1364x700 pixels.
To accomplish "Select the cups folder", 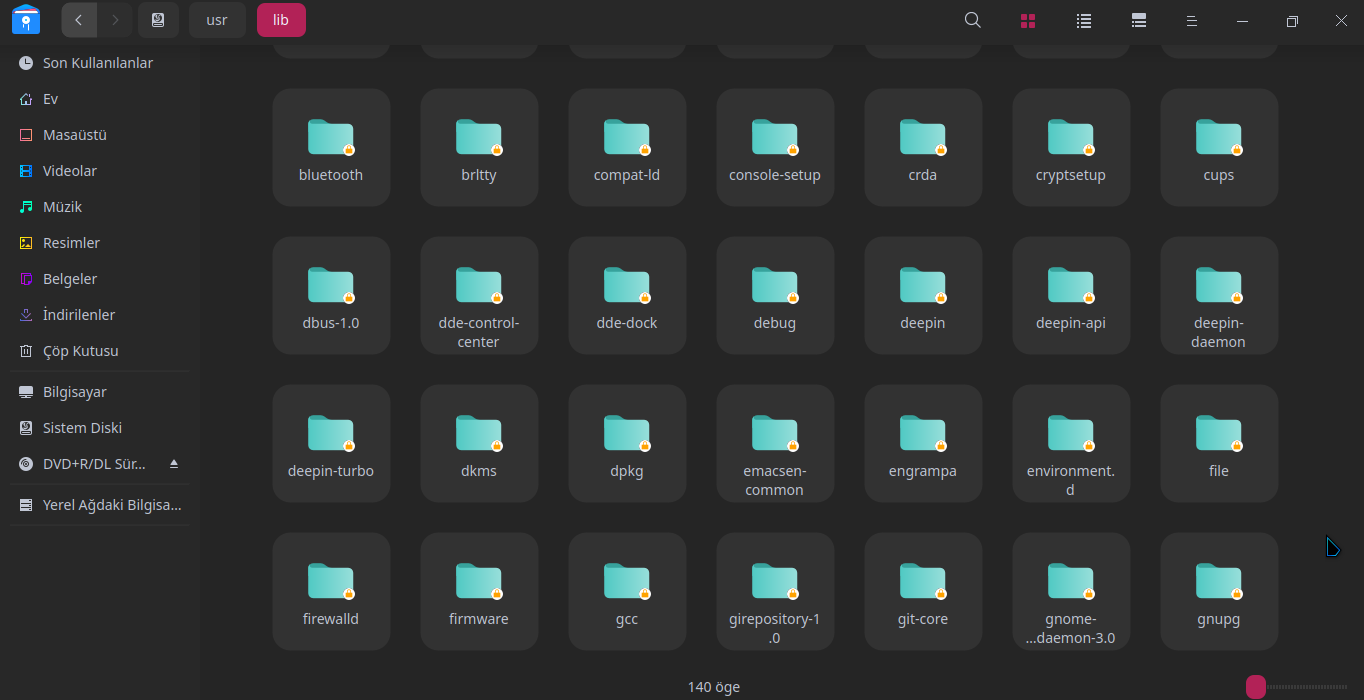I will 1219,148.
